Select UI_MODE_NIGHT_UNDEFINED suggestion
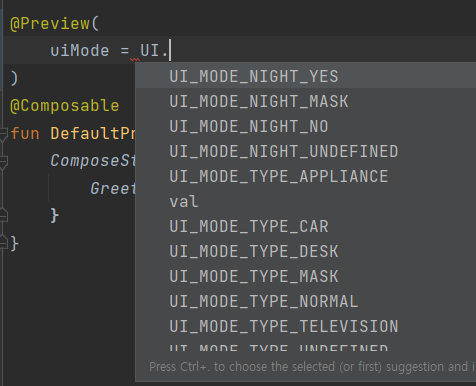The image size is (476, 386). [306, 151]
